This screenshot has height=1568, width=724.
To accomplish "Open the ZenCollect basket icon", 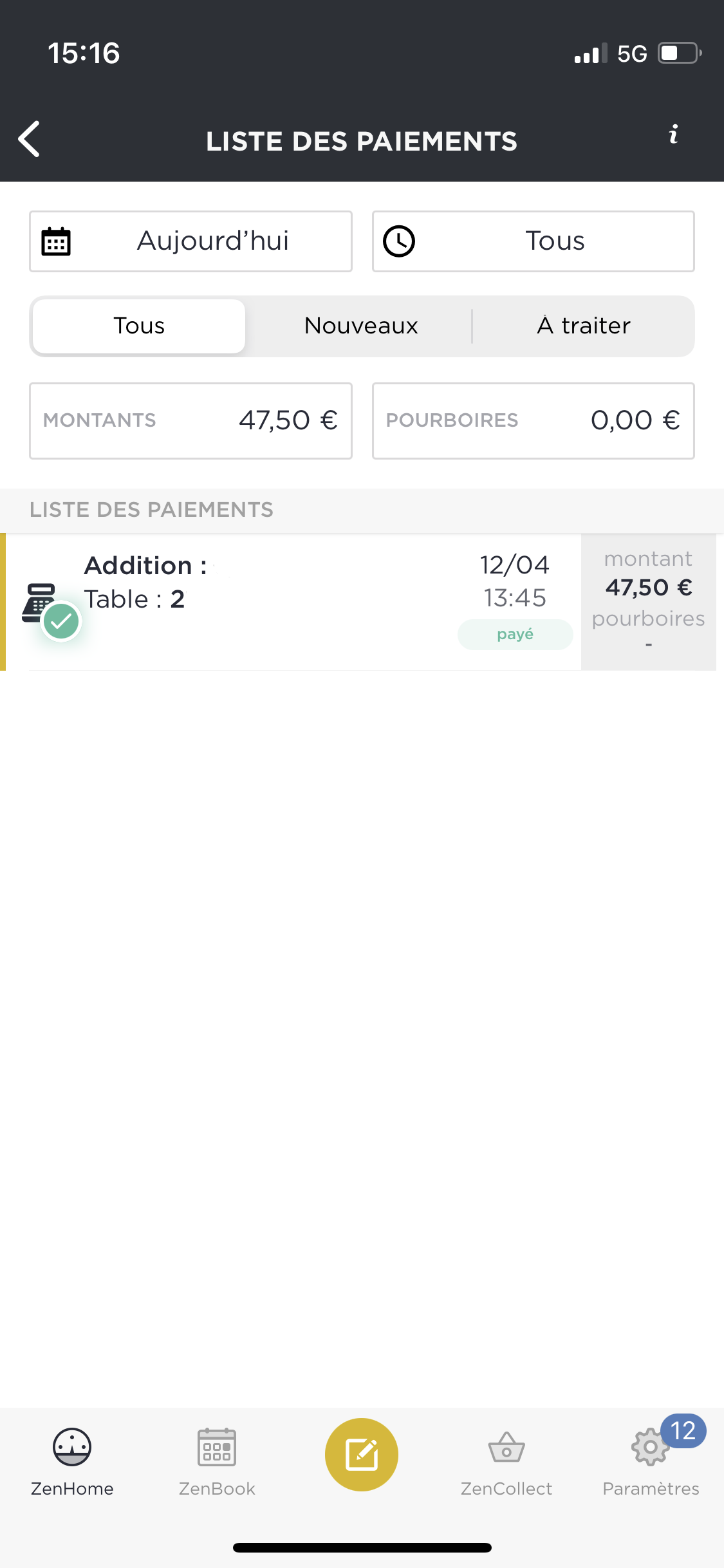I will [506, 1447].
